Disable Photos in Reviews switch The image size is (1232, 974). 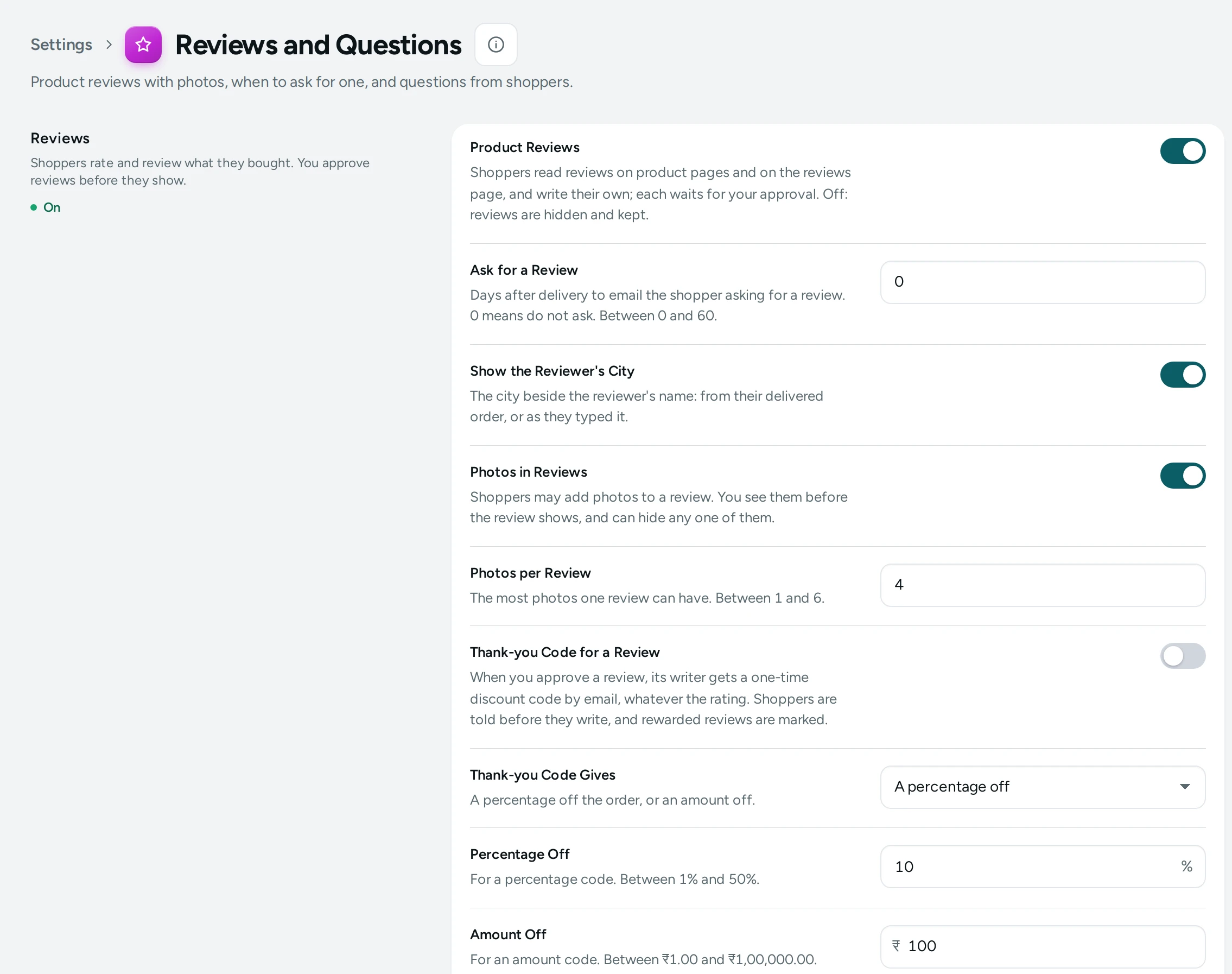[1183, 476]
